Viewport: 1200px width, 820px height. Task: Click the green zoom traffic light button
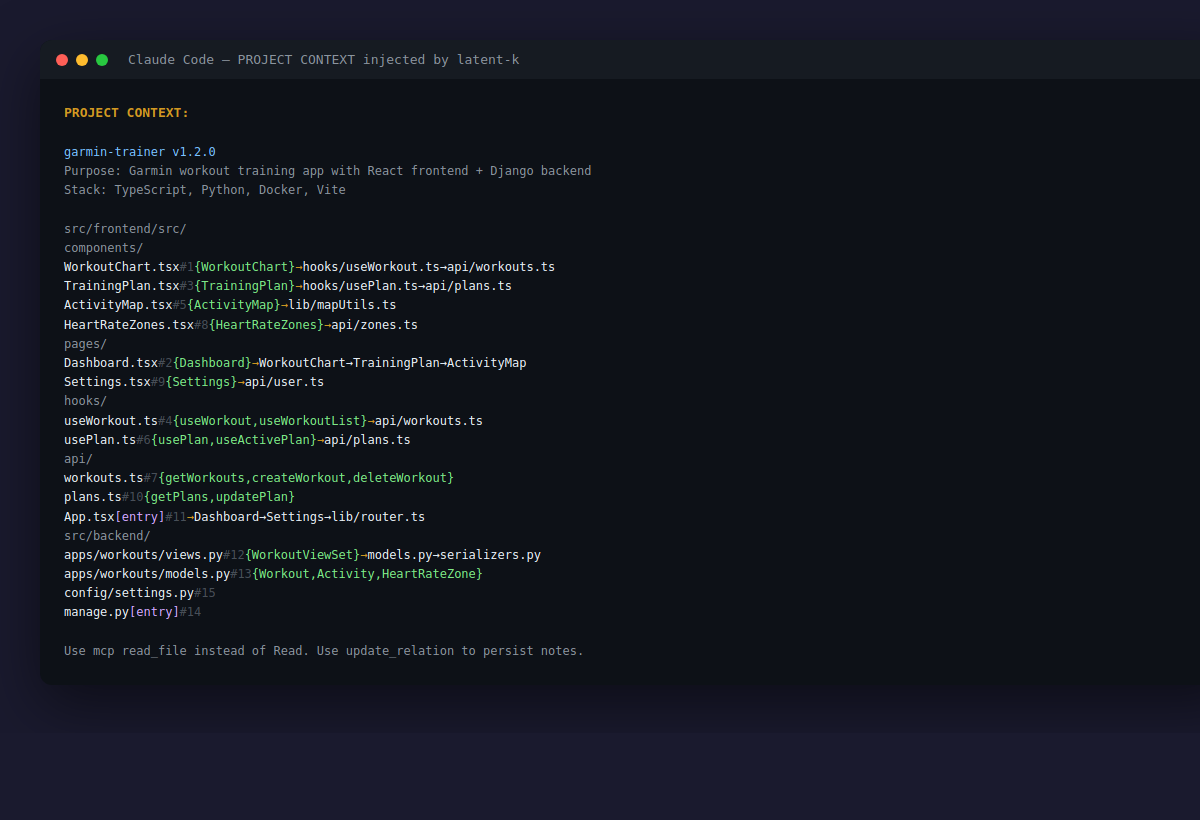101,59
